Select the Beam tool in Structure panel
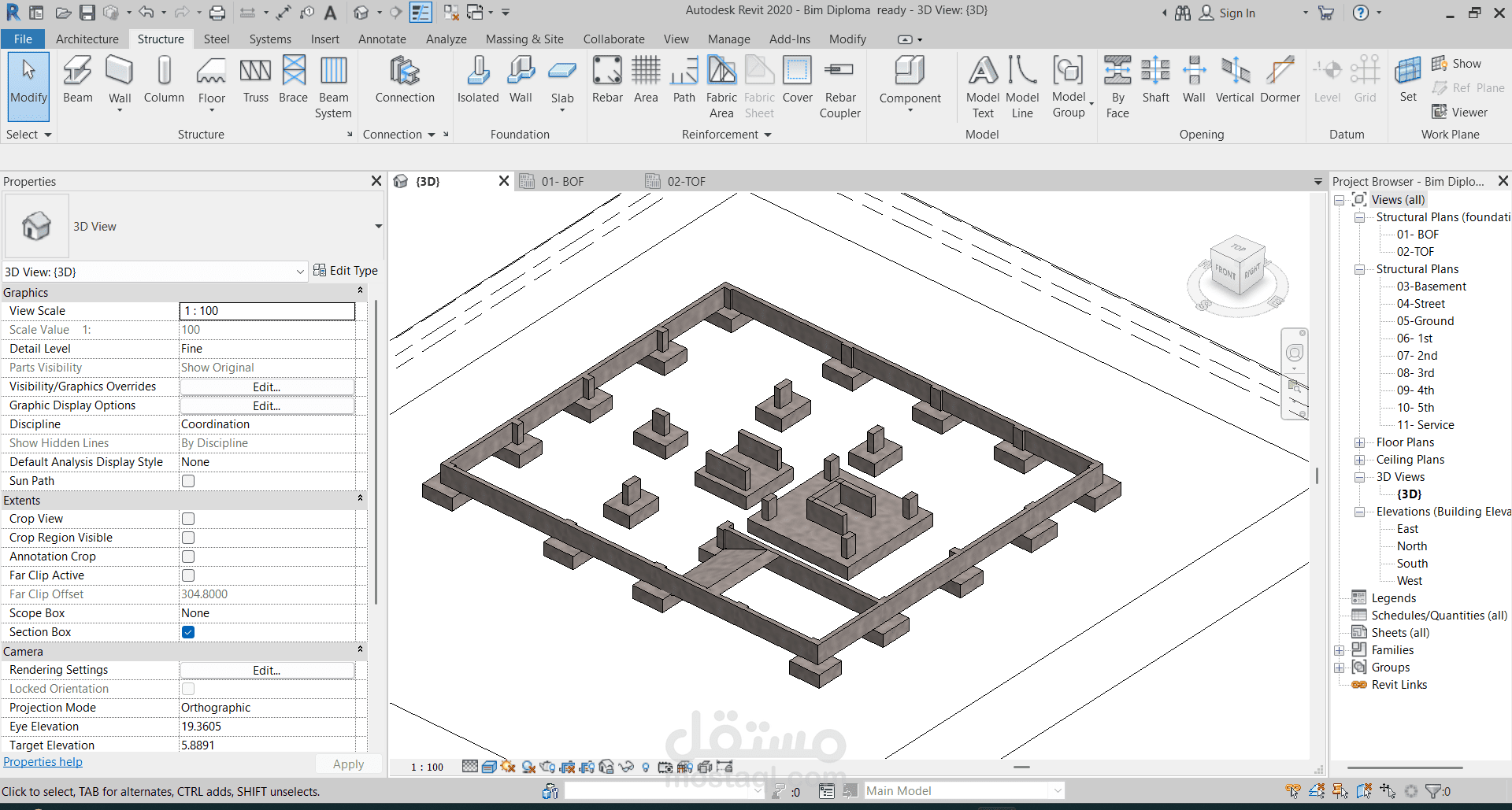The width and height of the screenshot is (1512, 810). [x=77, y=80]
